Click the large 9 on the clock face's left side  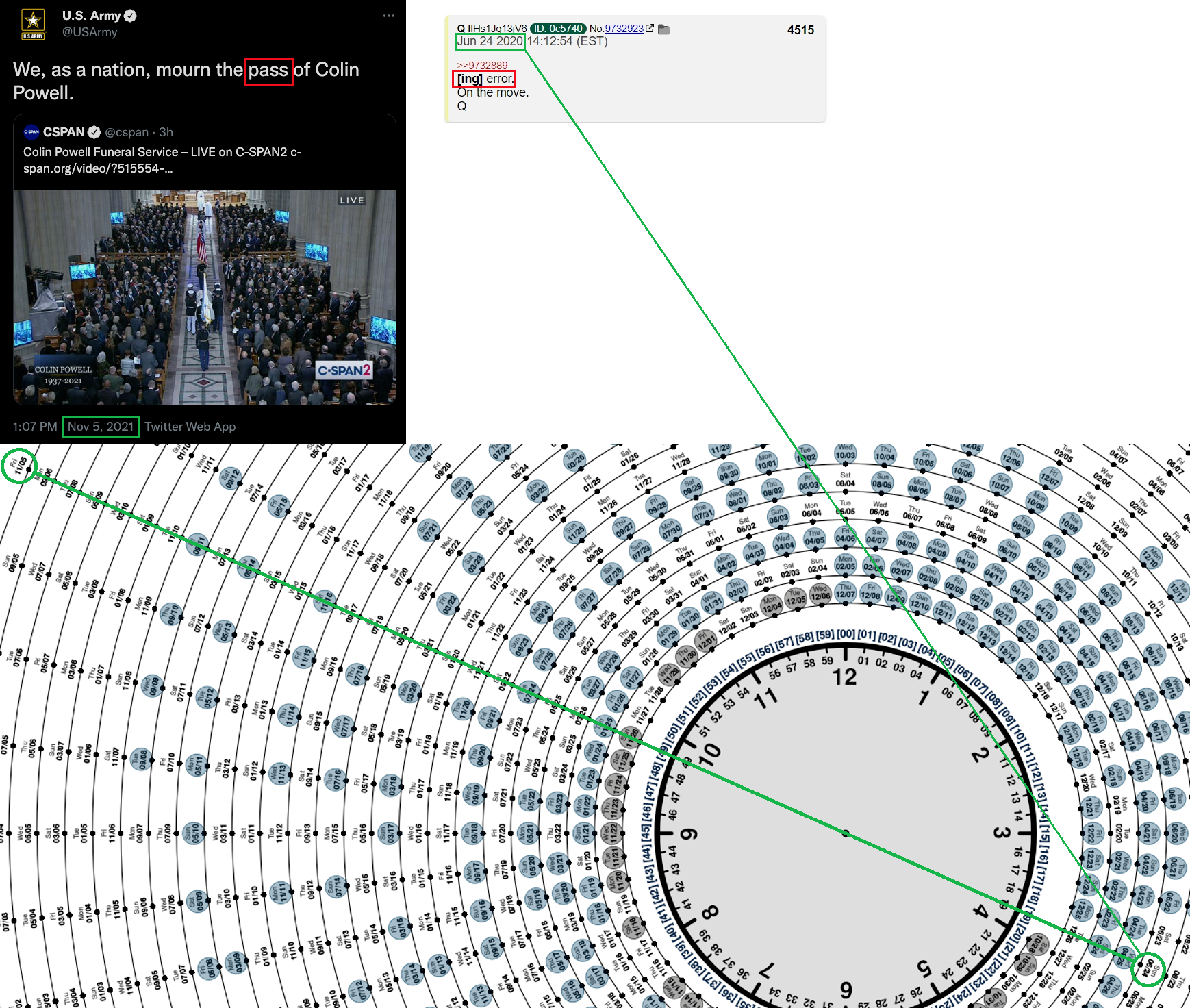point(689,833)
